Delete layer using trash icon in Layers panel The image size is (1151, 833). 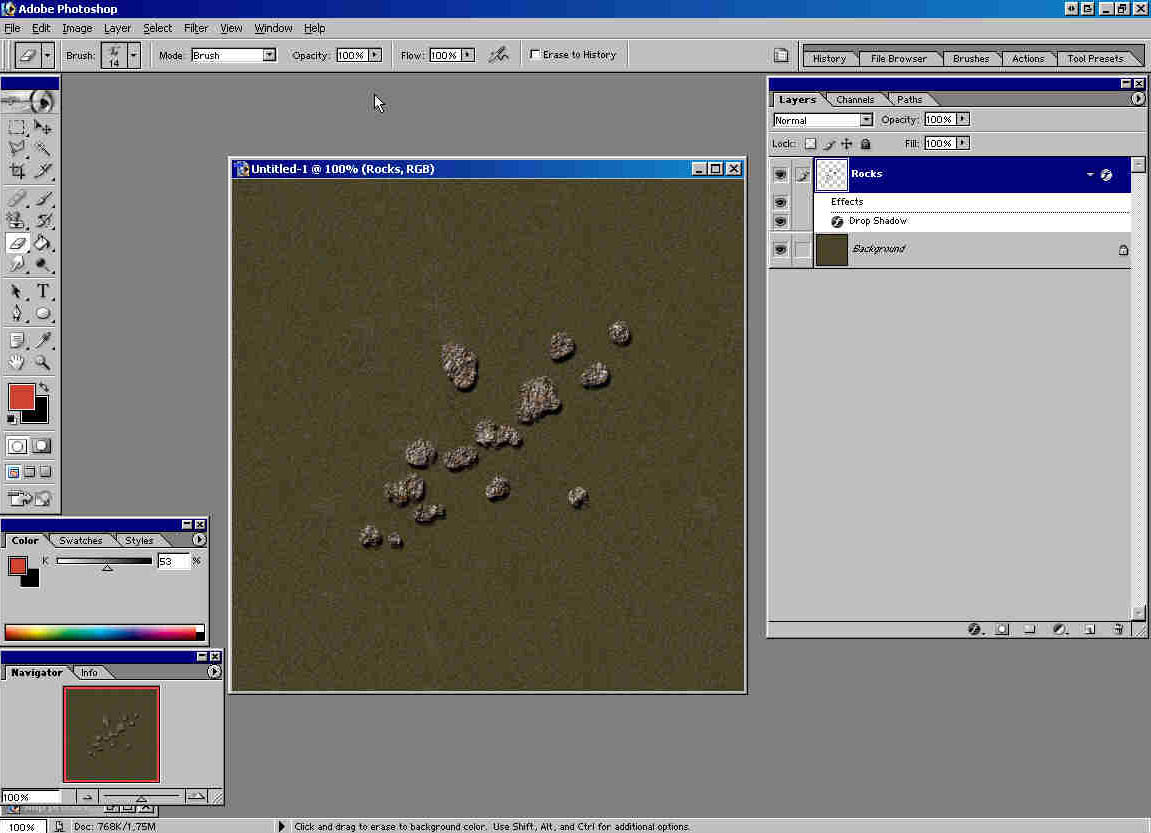1118,630
